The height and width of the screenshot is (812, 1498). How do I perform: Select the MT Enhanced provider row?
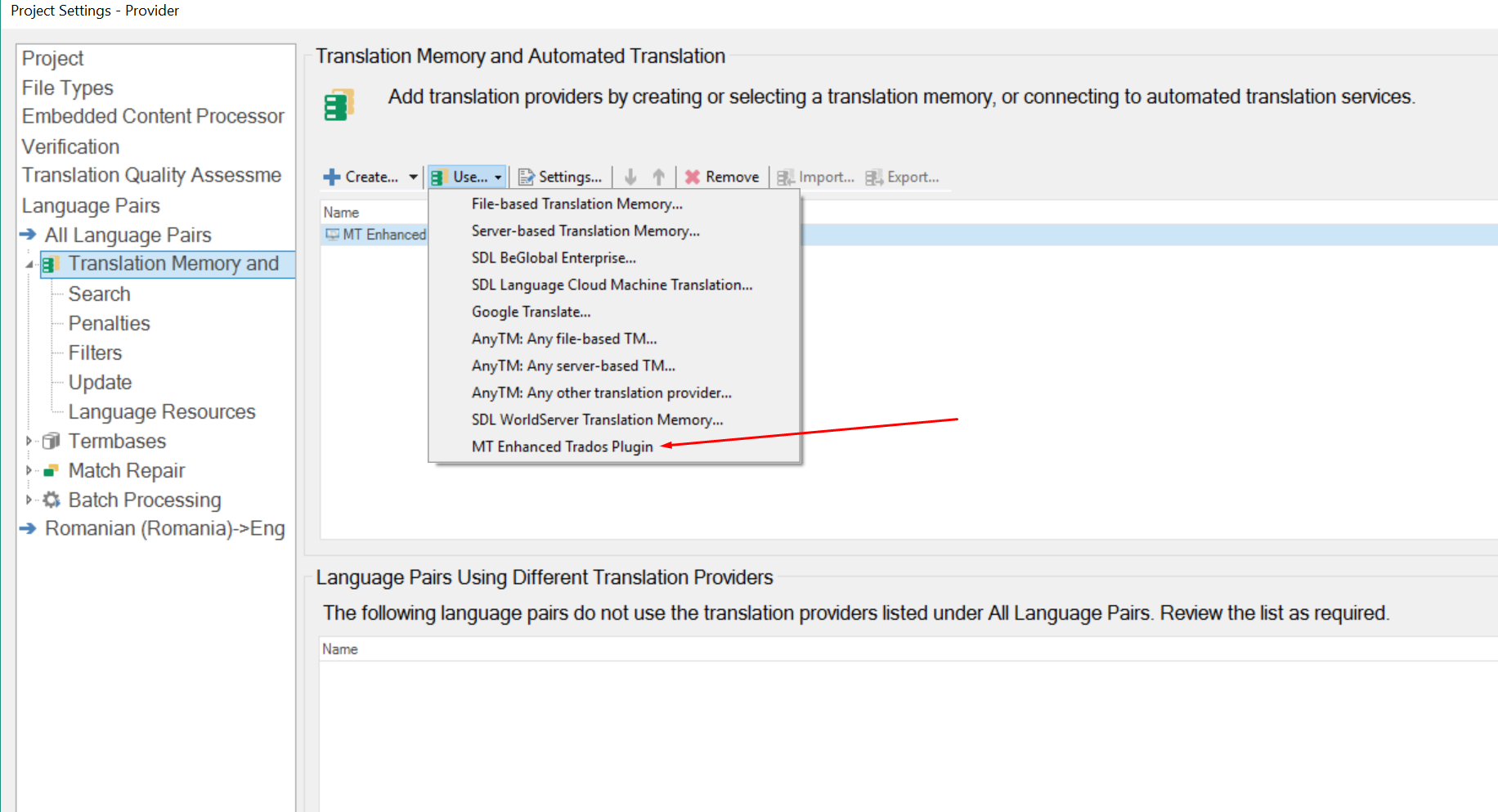click(909, 235)
